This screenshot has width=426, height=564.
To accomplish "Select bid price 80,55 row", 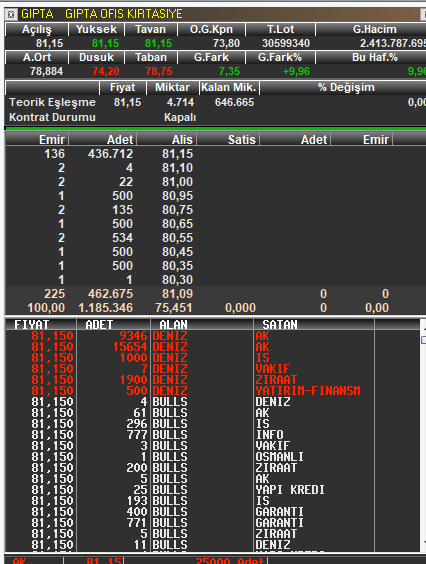I will click(x=177, y=238).
